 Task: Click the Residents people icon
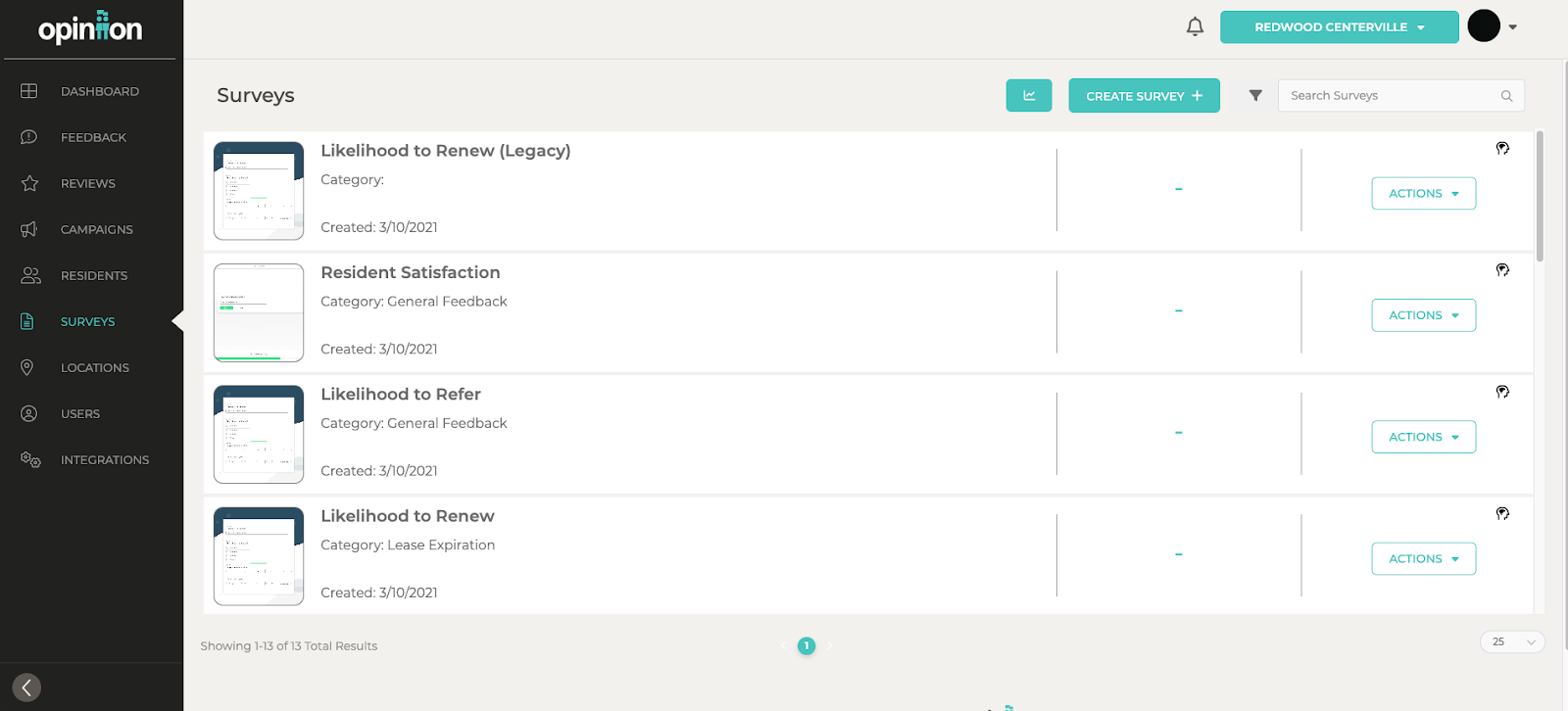tap(30, 275)
